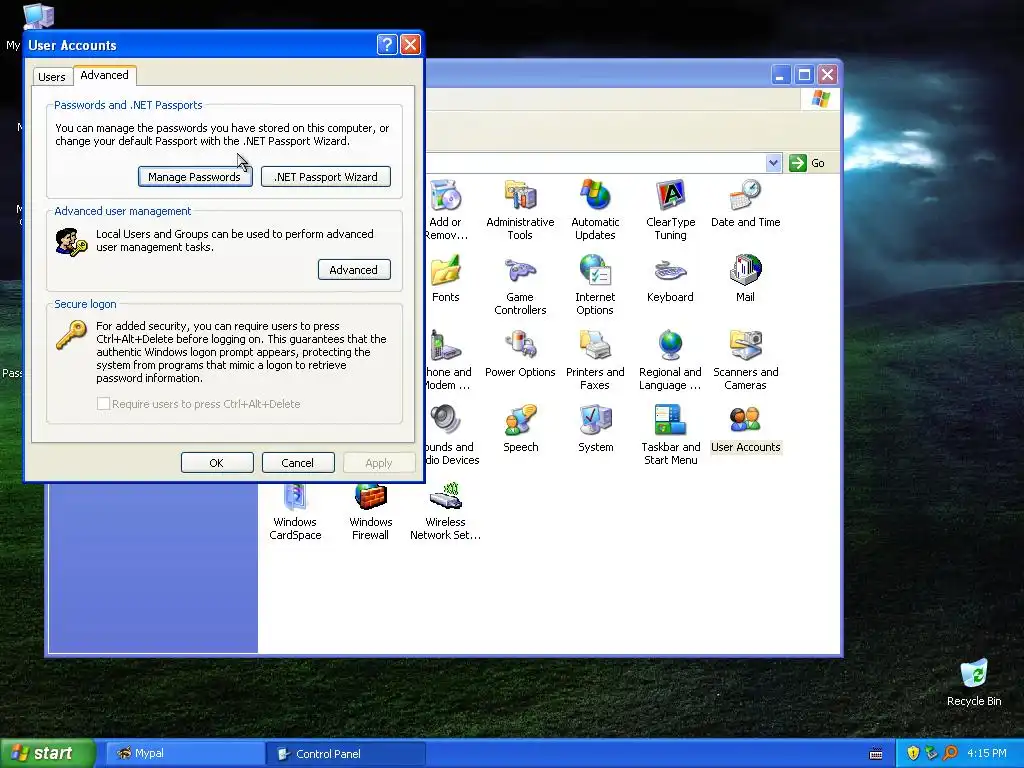Open Wireless Network Setup icon
The width and height of the screenshot is (1024, 768).
[x=445, y=512]
